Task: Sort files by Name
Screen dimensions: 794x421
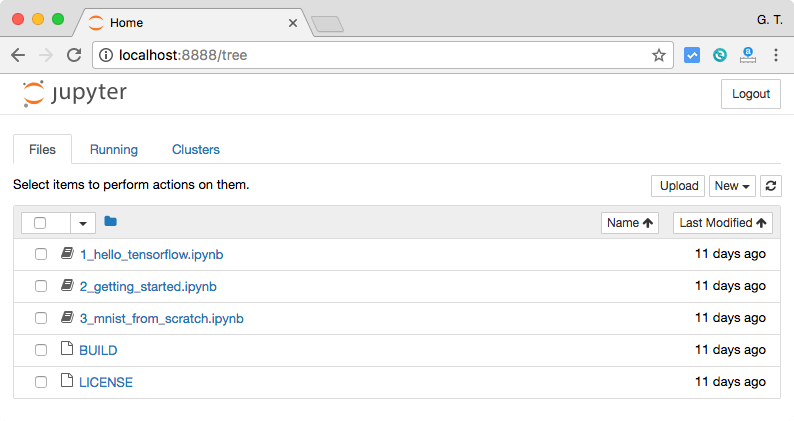Action: (x=629, y=223)
